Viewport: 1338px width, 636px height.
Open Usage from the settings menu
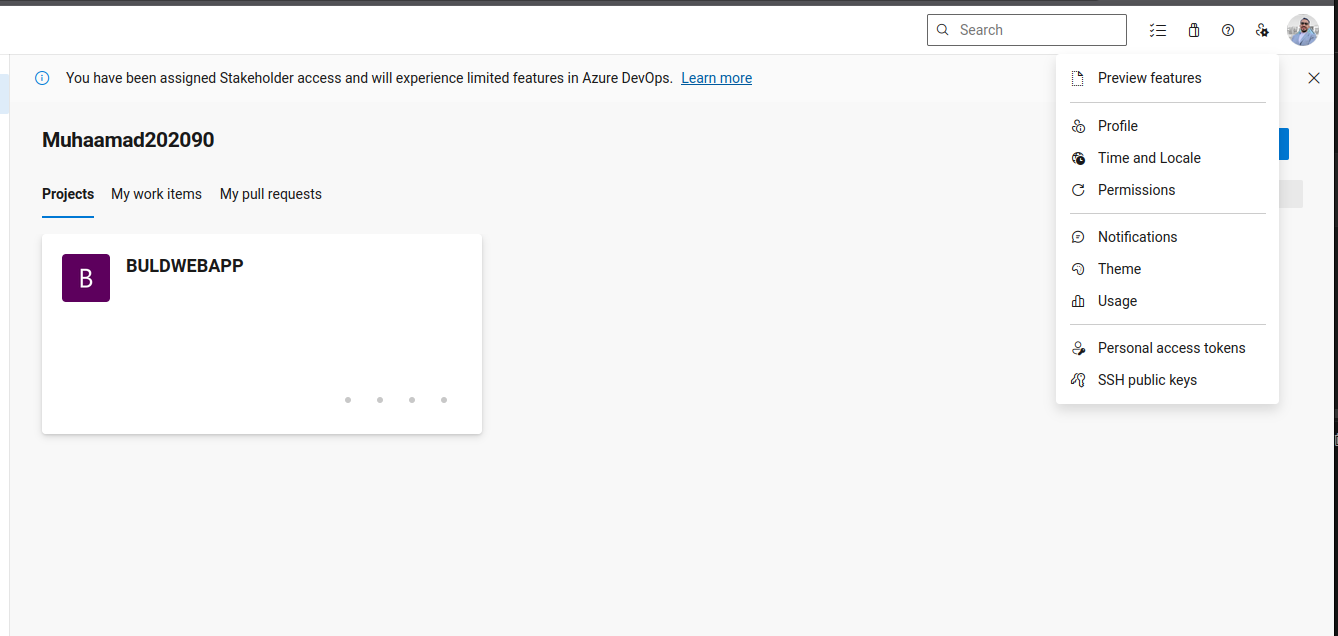[x=1117, y=301]
